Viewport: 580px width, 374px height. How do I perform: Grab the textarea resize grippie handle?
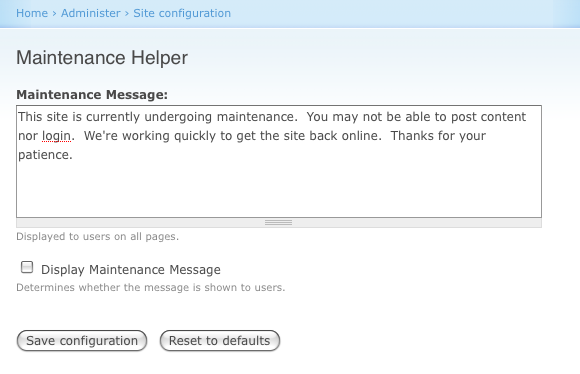[279, 223]
